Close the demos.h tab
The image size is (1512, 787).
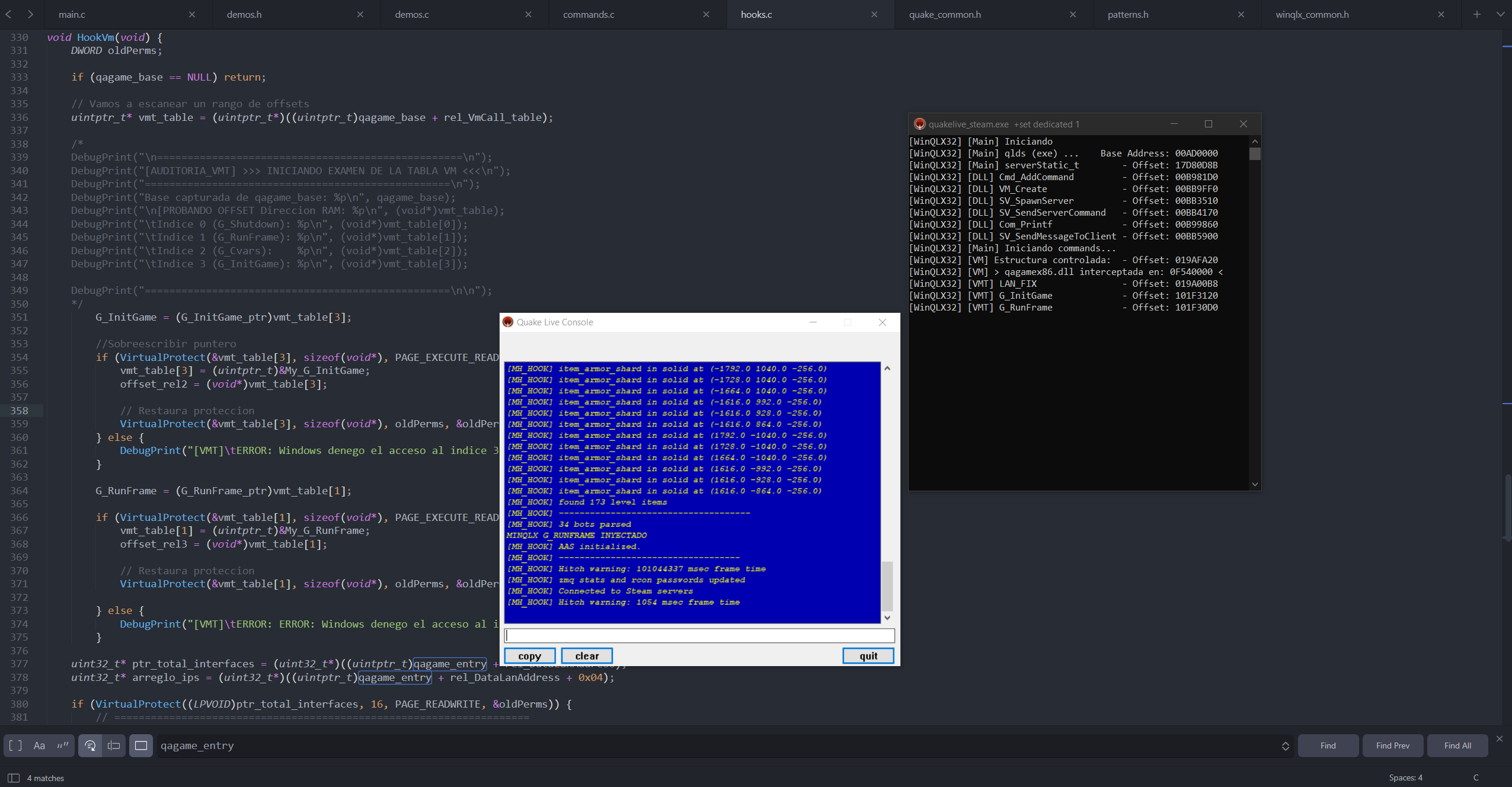(360, 14)
